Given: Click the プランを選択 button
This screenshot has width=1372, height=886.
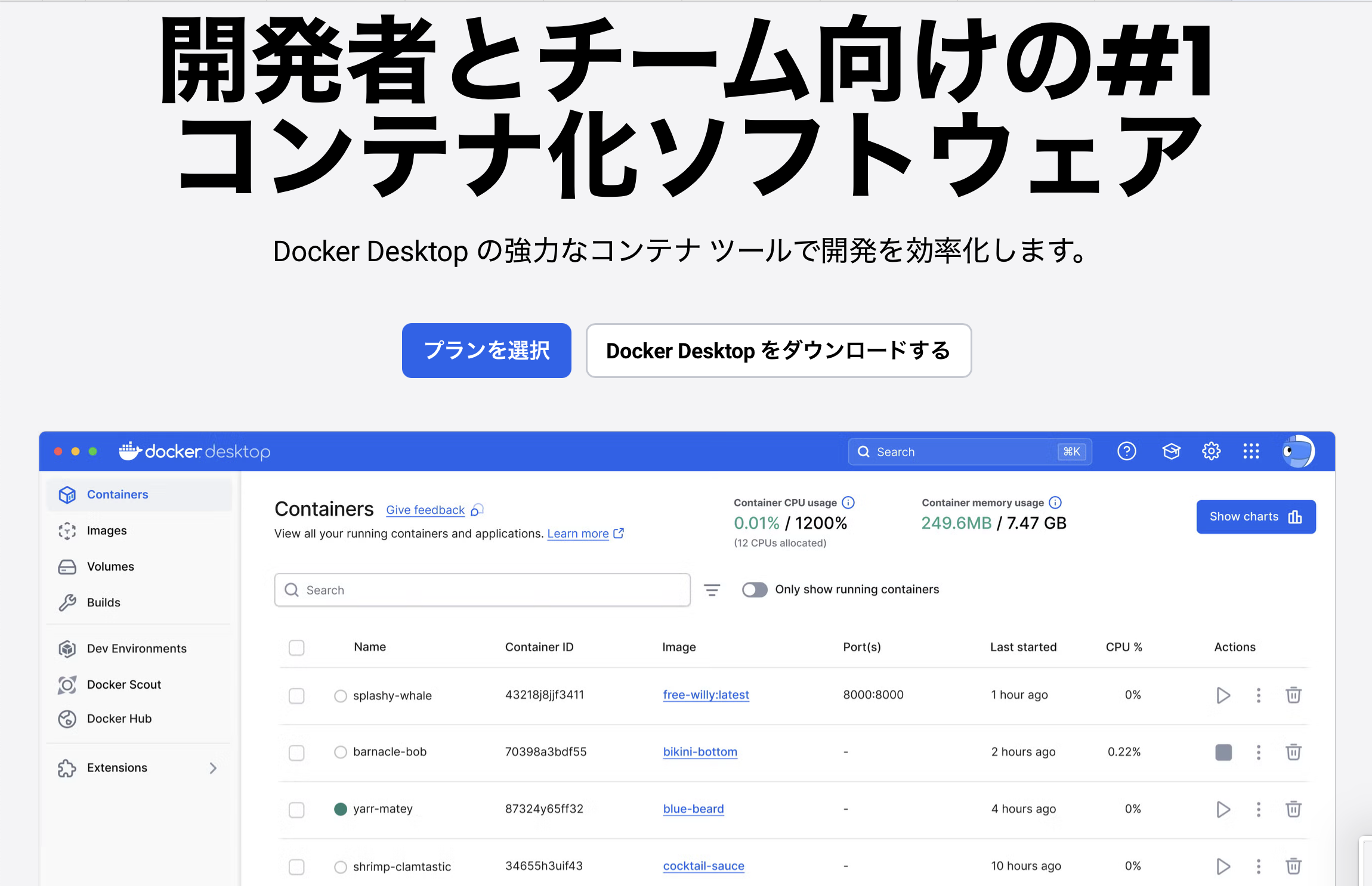Looking at the screenshot, I should pyautogui.click(x=486, y=351).
